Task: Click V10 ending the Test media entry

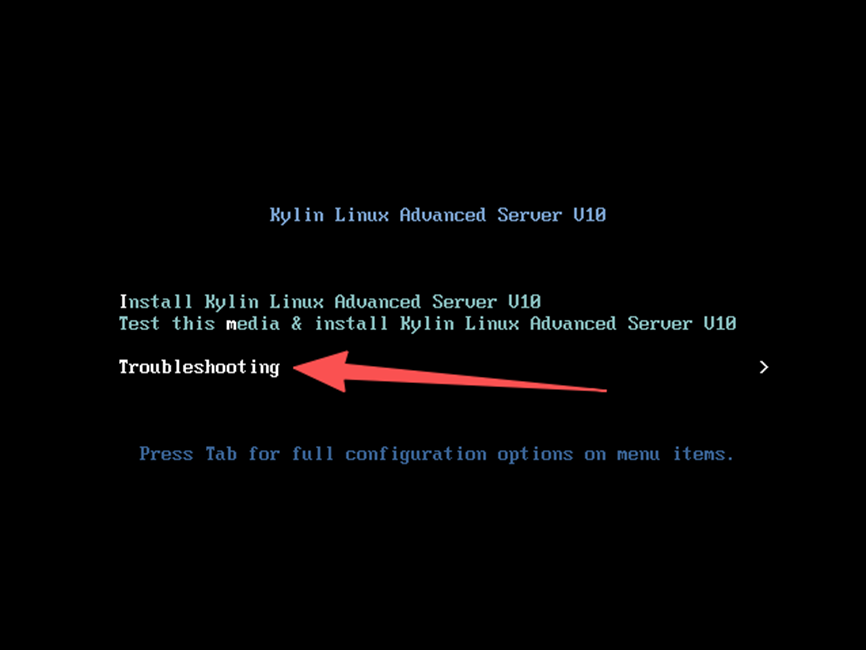Action: click(720, 323)
